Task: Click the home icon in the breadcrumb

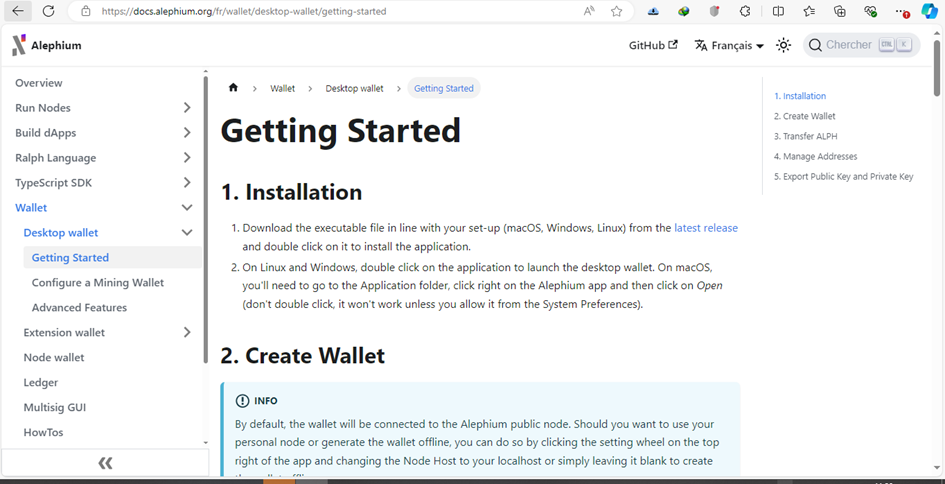Action: click(233, 88)
